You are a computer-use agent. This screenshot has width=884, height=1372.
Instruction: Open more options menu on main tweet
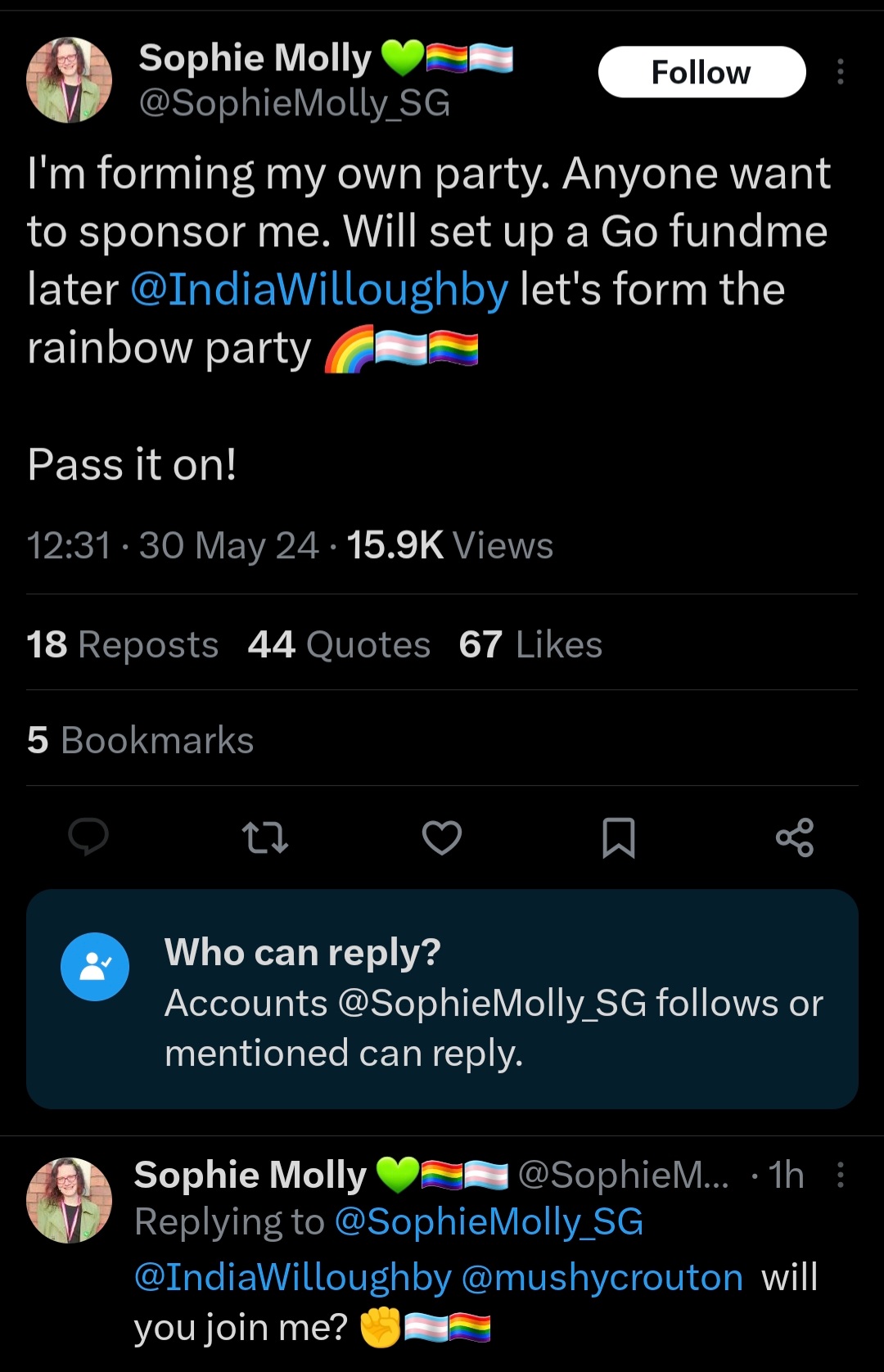coord(840,72)
